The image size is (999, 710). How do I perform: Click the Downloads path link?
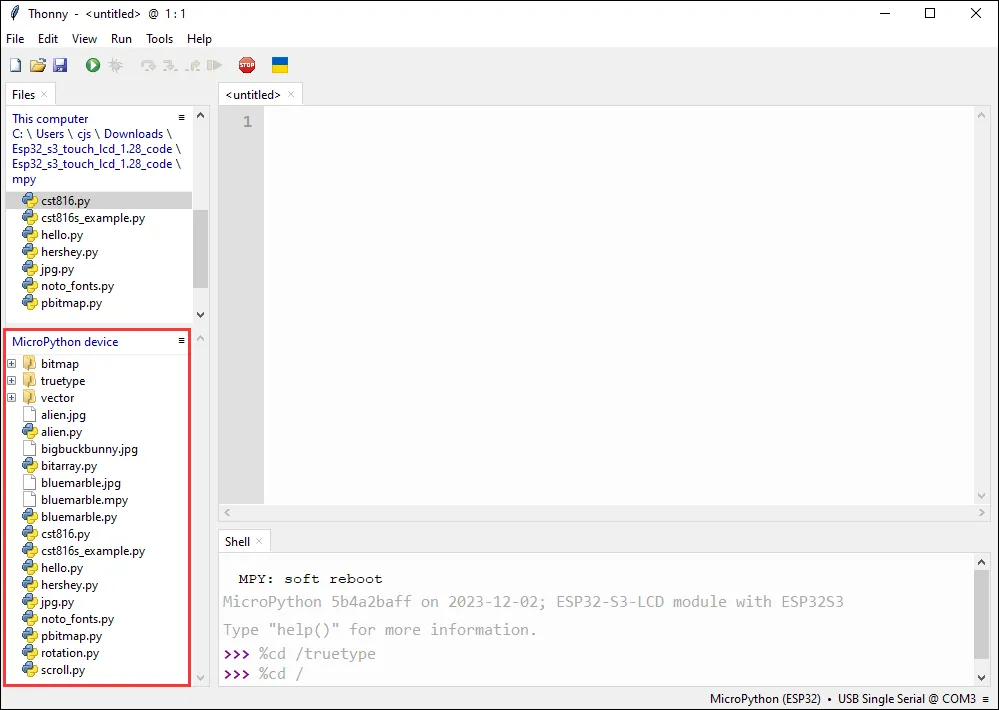[133, 134]
